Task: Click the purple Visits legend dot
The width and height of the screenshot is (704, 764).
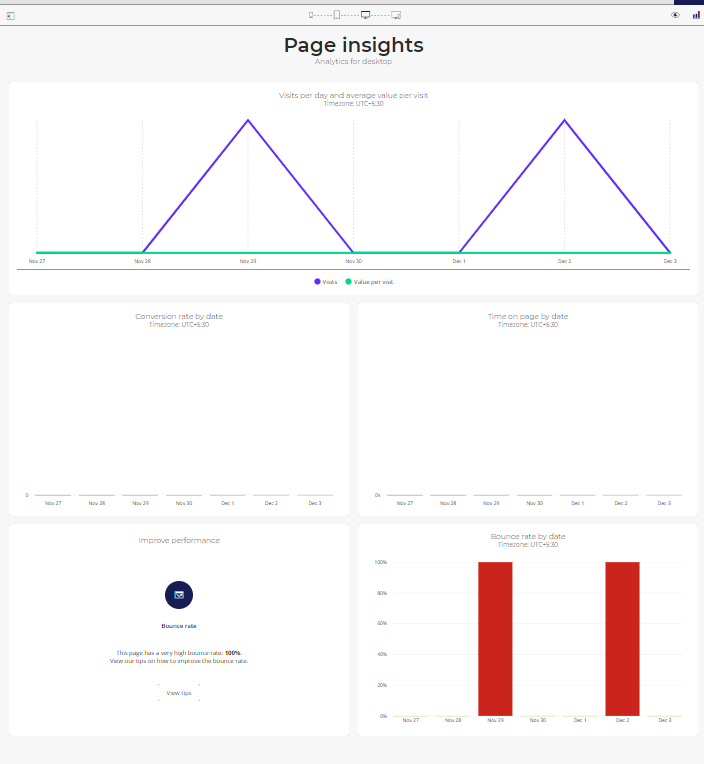Action: tap(317, 282)
